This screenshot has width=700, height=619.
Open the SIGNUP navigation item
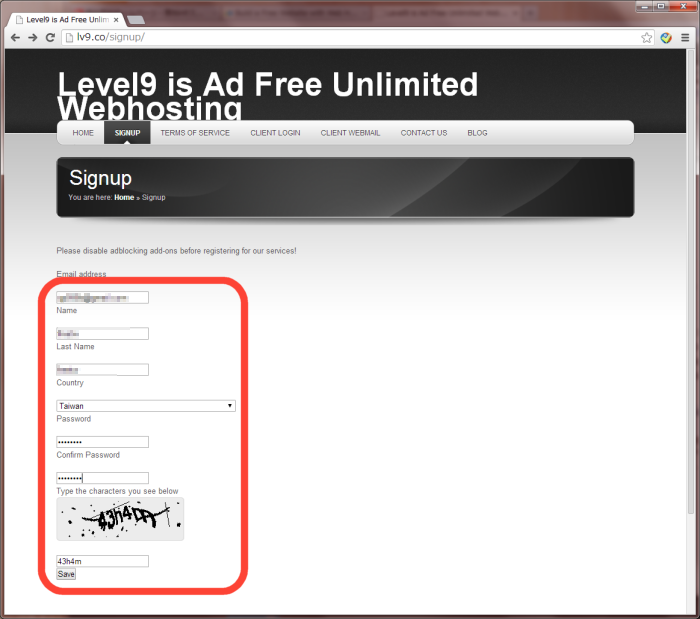click(x=127, y=133)
